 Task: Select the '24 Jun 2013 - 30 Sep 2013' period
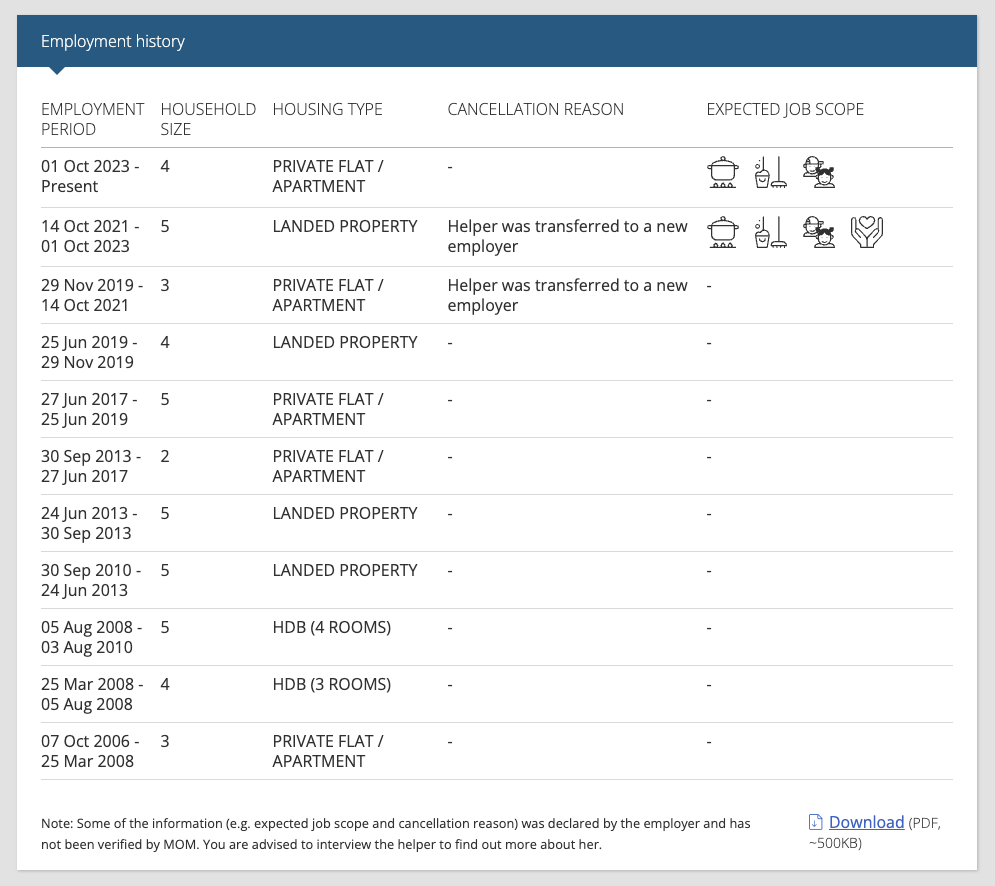coord(89,523)
